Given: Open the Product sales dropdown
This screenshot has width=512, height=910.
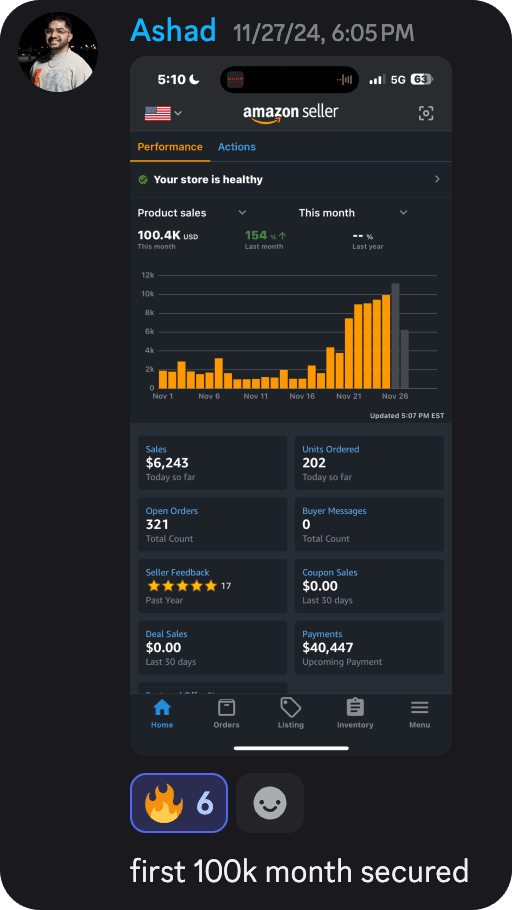Looking at the screenshot, I should point(192,213).
